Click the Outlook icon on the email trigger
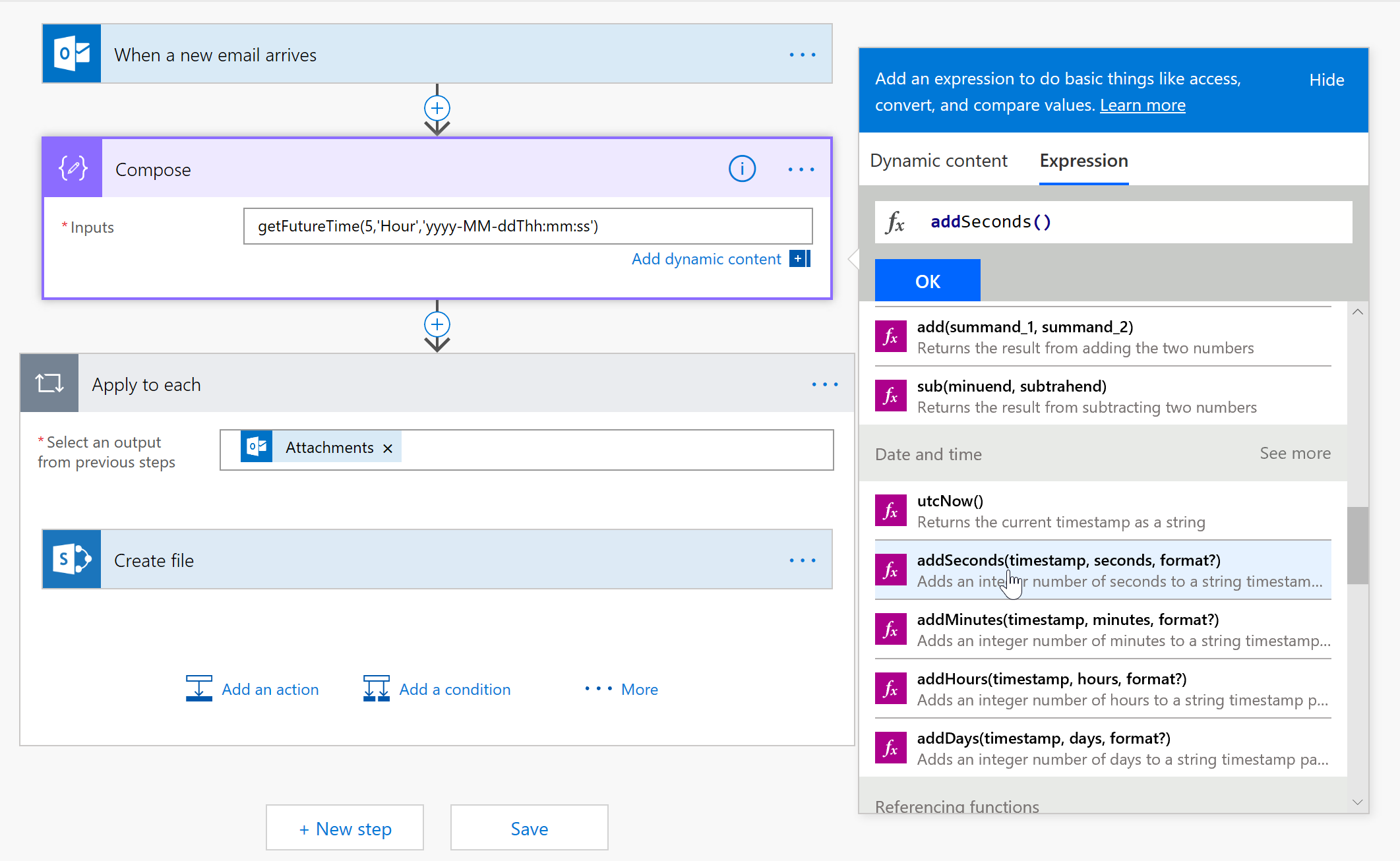Screen dimensions: 1400x861 tap(71, 53)
